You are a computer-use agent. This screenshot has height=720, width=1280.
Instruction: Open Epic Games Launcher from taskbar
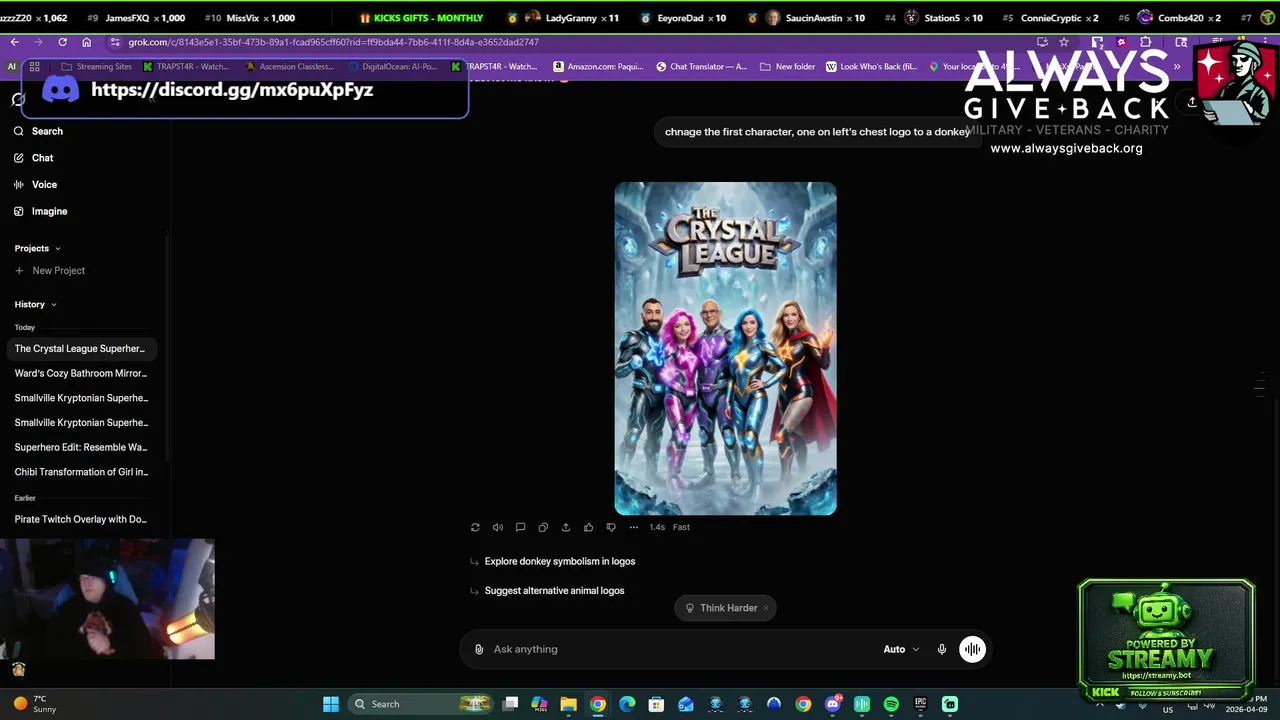(920, 704)
